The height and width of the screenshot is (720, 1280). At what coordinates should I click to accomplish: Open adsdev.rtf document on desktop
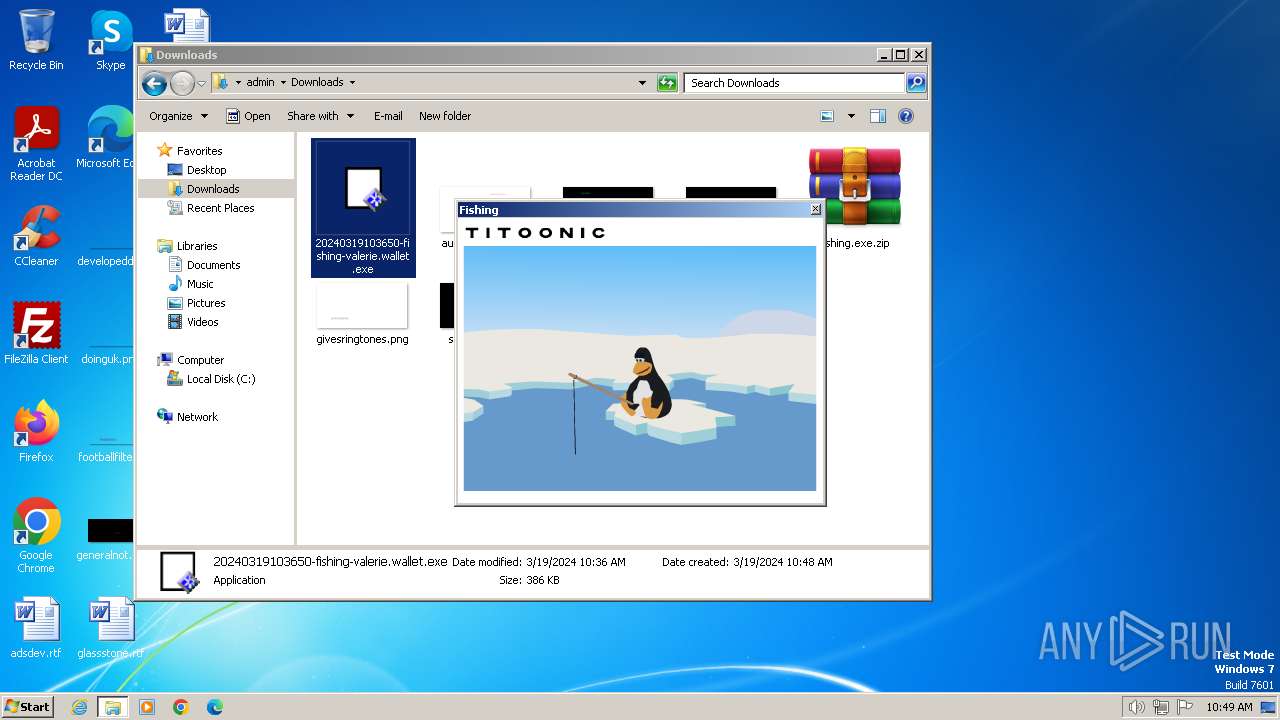point(36,628)
